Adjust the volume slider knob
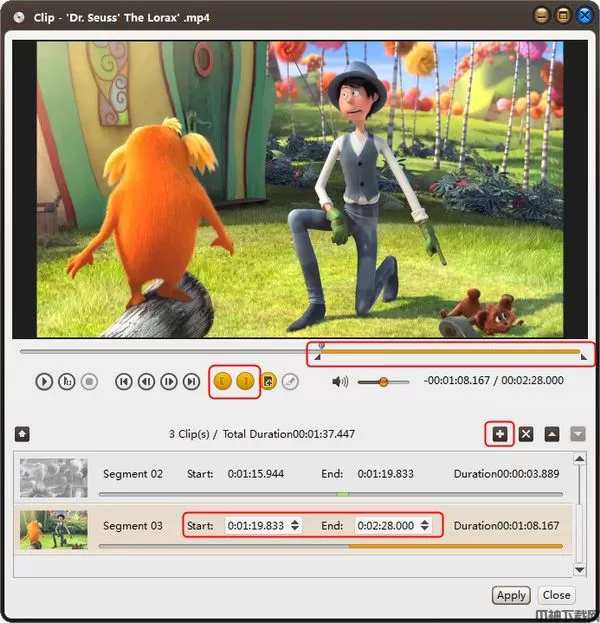 383,382
